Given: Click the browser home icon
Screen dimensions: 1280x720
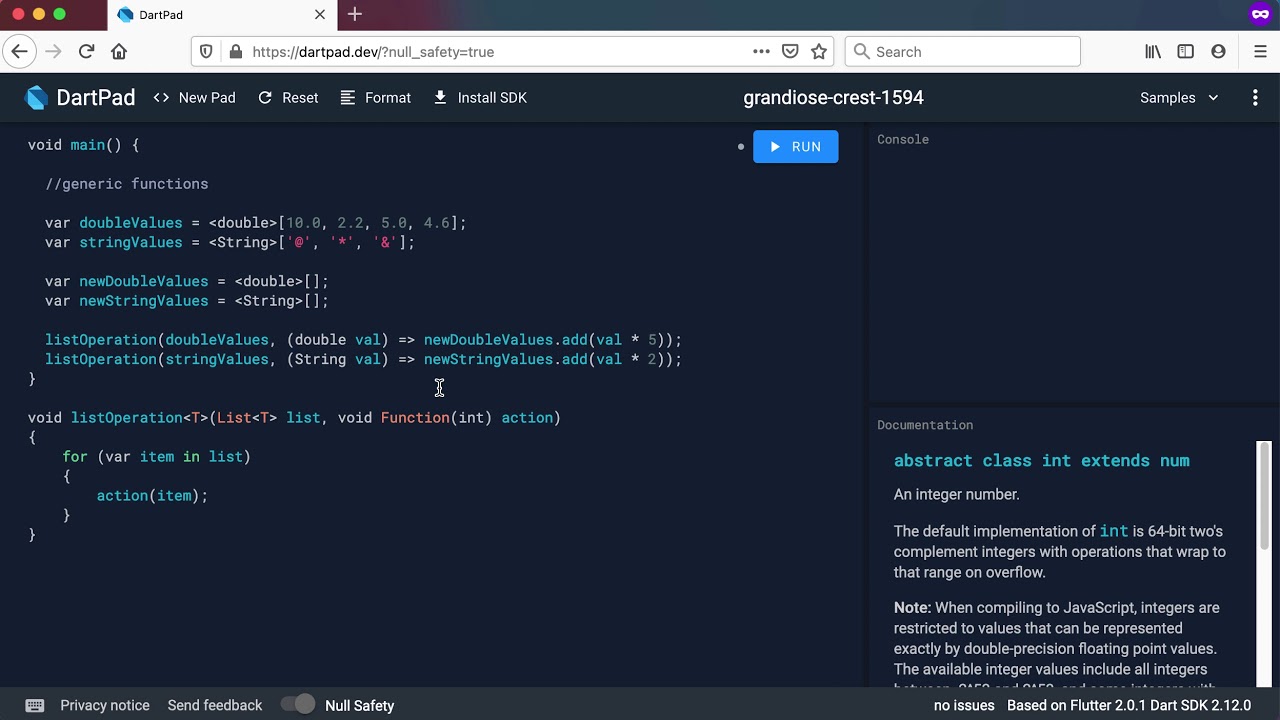Looking at the screenshot, I should tap(119, 51).
